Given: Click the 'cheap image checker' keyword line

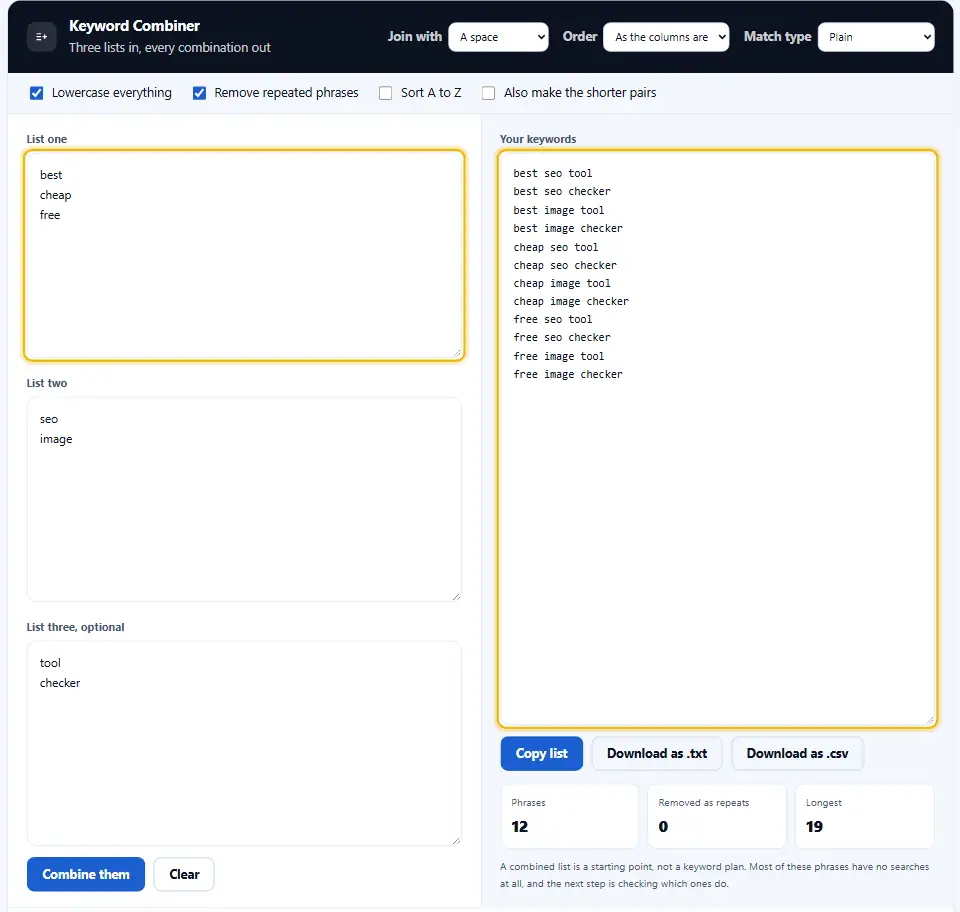Looking at the screenshot, I should pyautogui.click(x=571, y=301).
